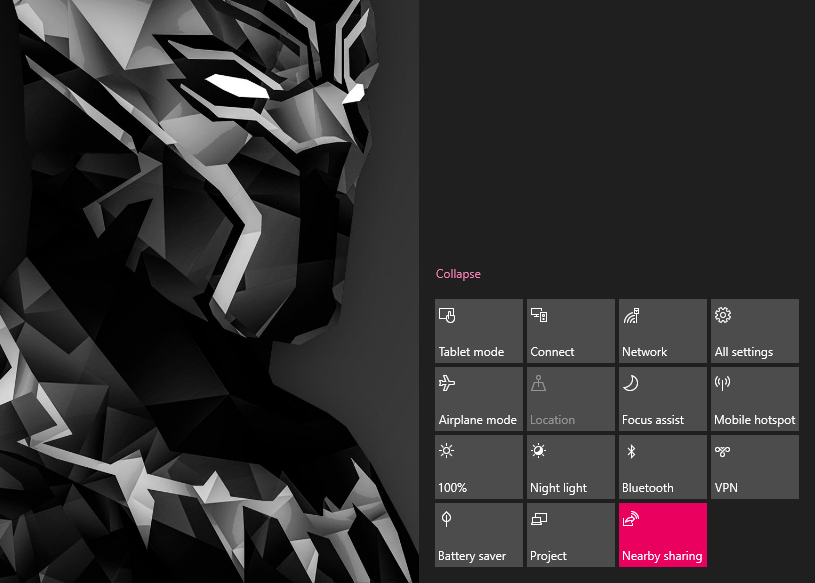The height and width of the screenshot is (583, 815).
Task: Enable Battery saver
Action: tap(479, 535)
